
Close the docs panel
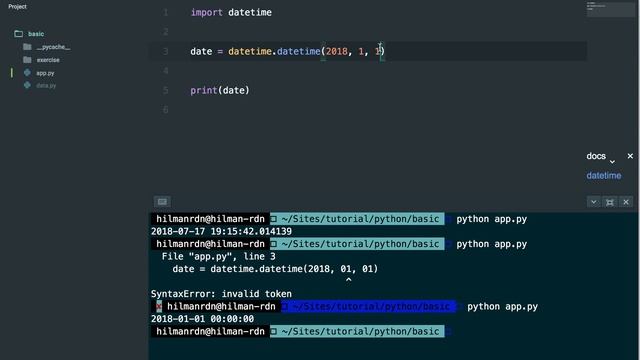tap(630, 156)
